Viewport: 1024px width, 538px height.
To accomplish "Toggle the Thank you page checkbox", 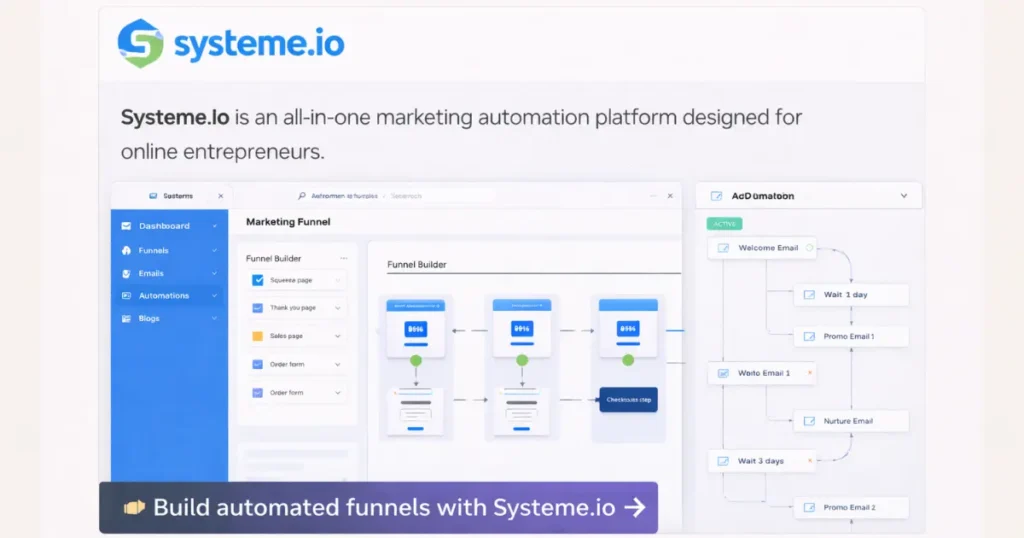I will click(258, 308).
